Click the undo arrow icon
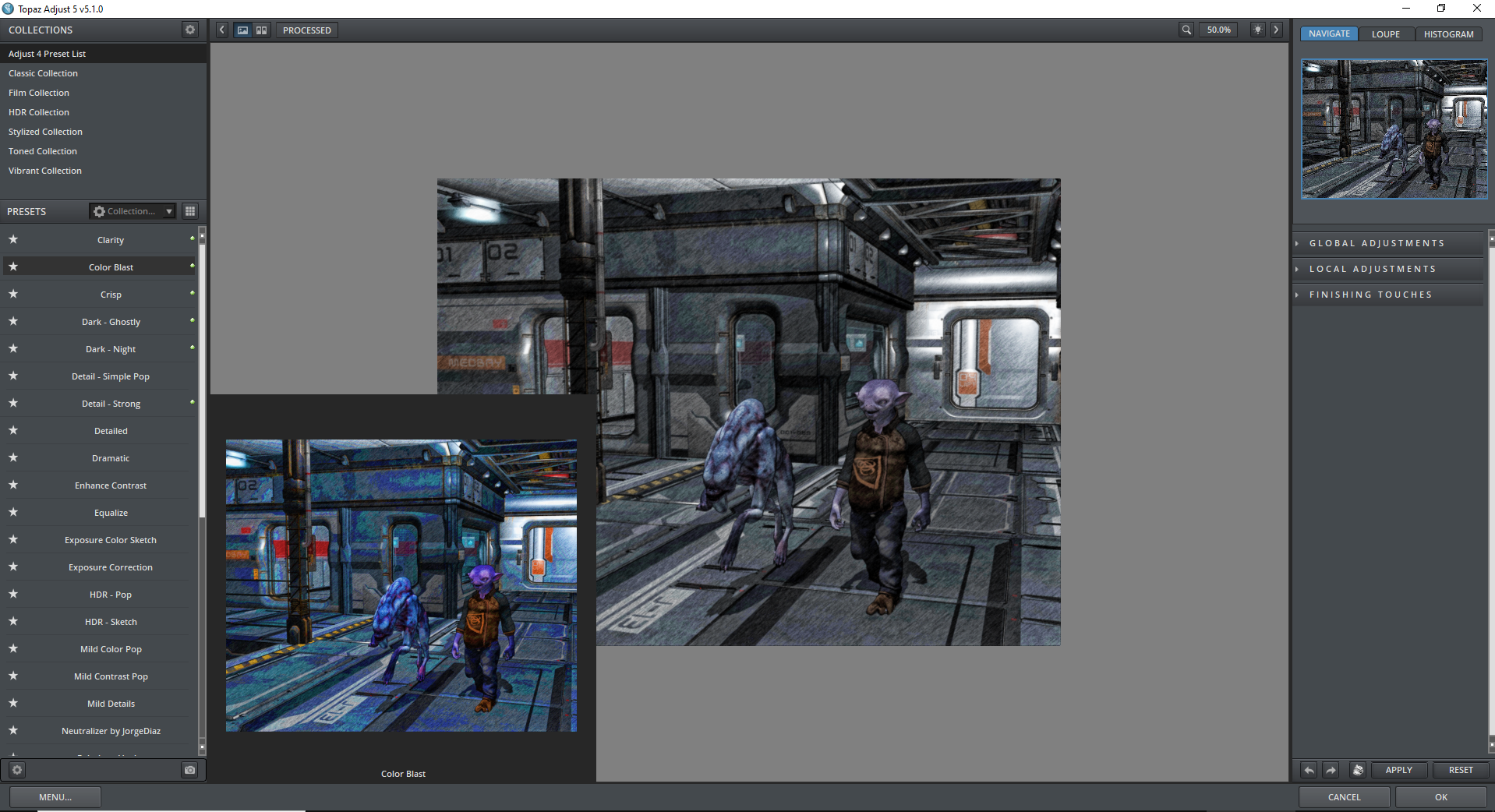The height and width of the screenshot is (812, 1495). click(1309, 770)
